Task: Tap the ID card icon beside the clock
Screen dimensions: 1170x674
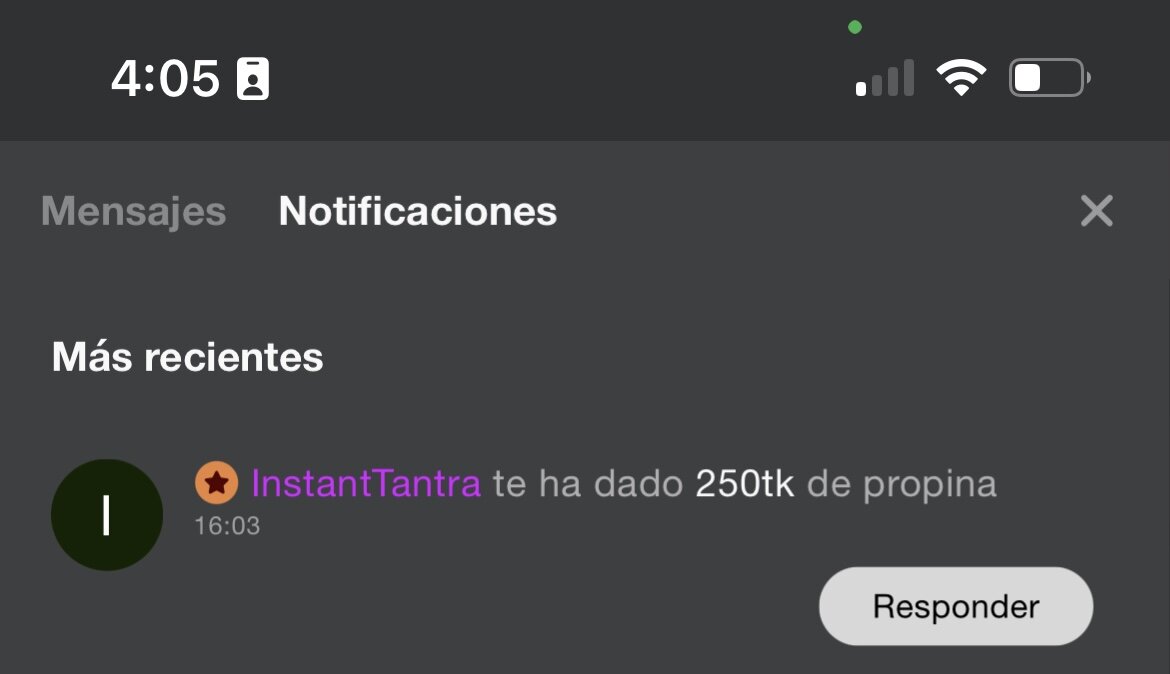Action: point(253,79)
